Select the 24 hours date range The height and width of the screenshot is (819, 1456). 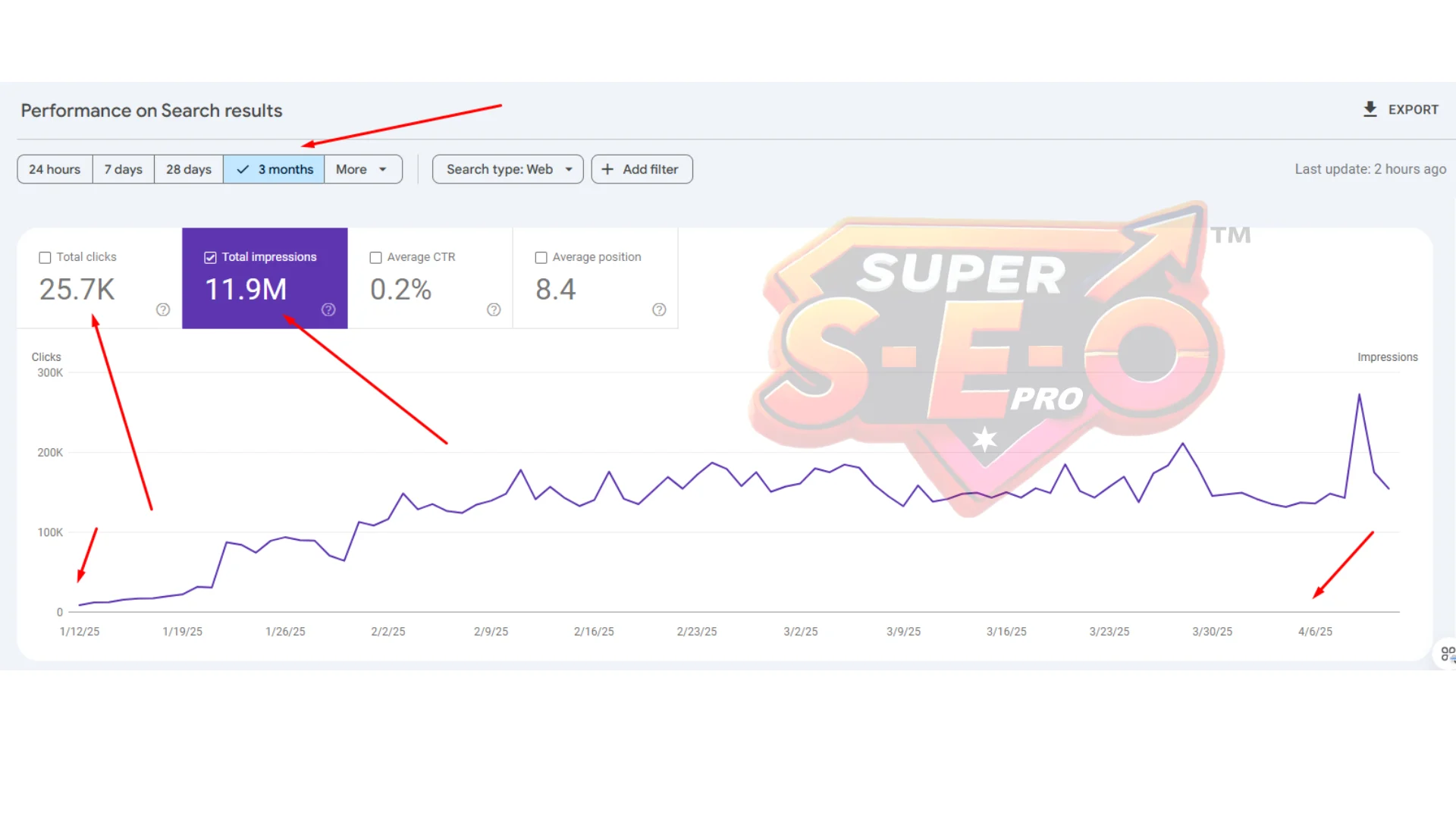55,169
